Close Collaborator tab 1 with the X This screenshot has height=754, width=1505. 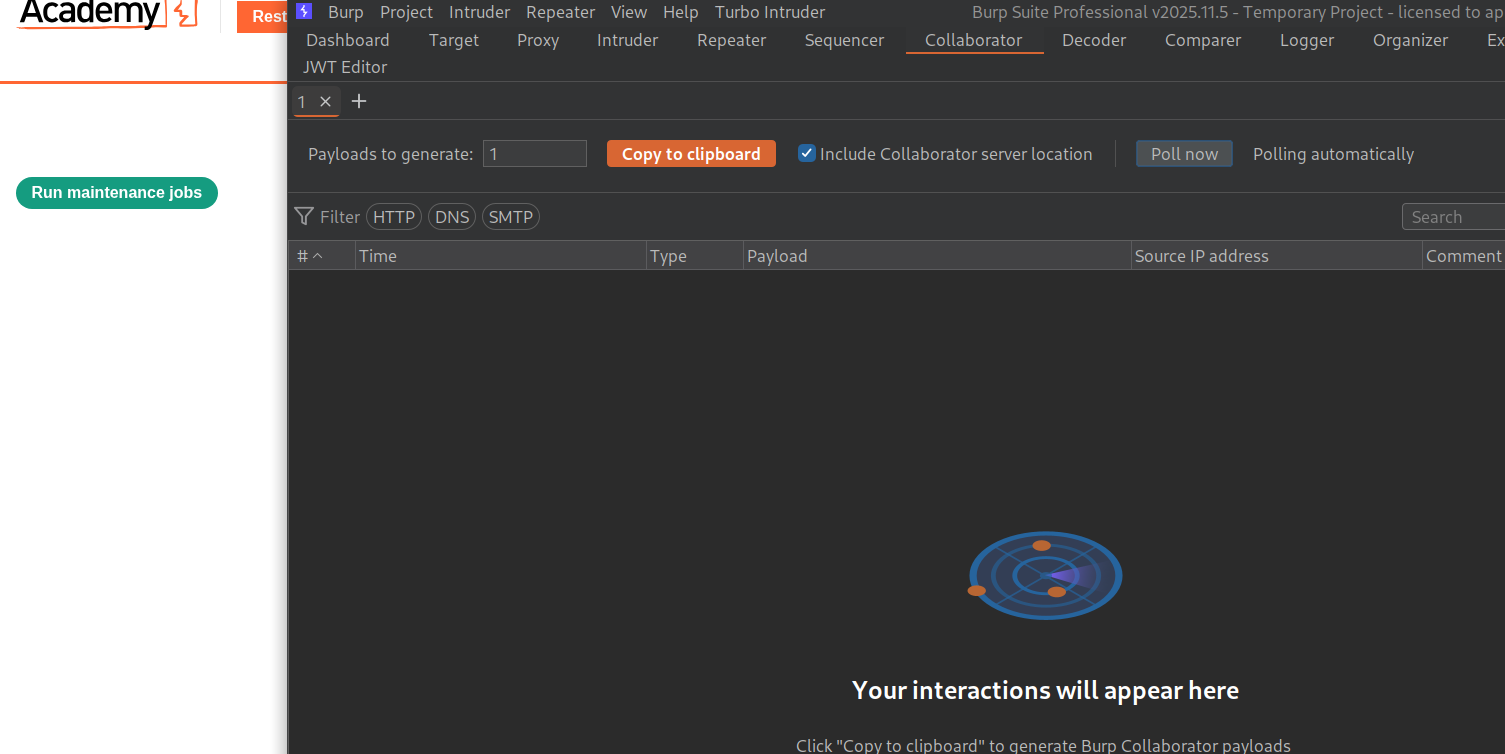coord(325,102)
